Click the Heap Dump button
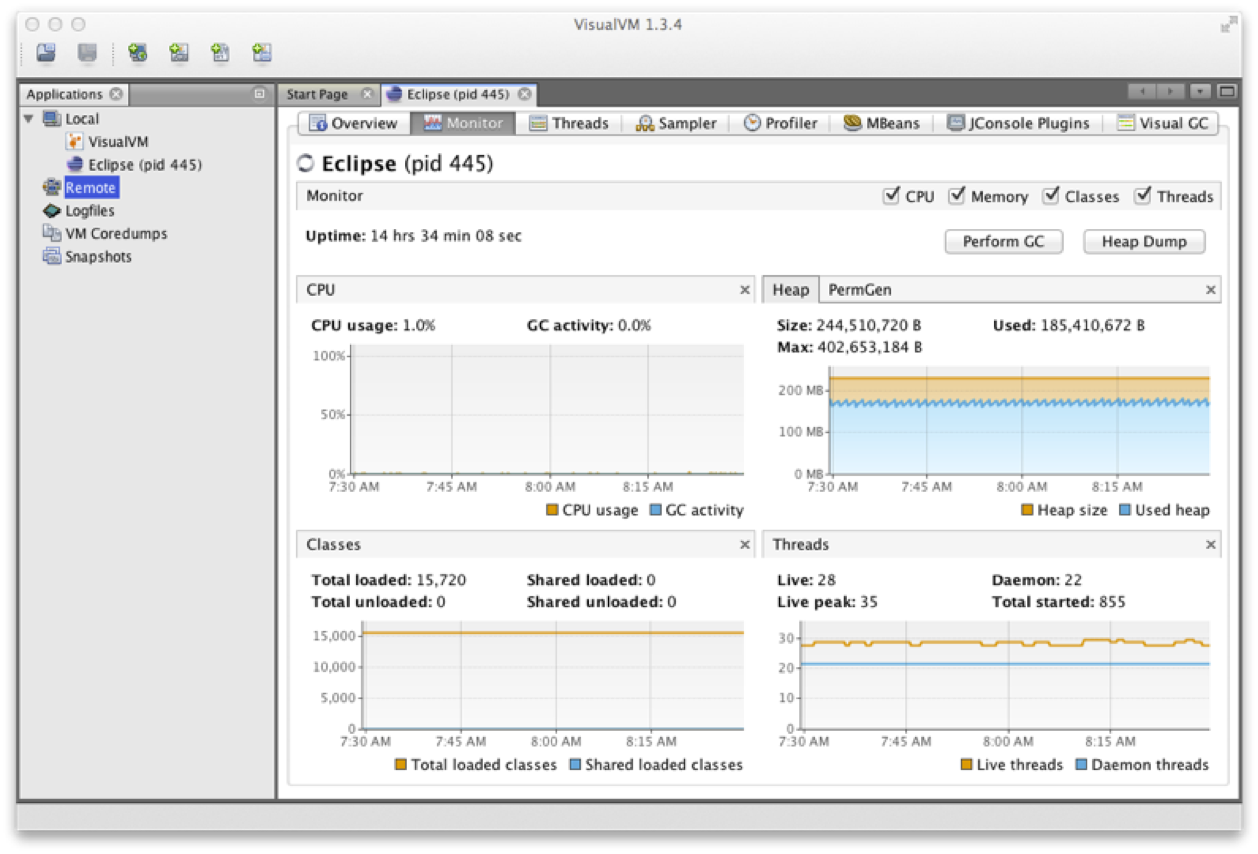Viewport: 1258px width, 854px height. coord(1143,242)
